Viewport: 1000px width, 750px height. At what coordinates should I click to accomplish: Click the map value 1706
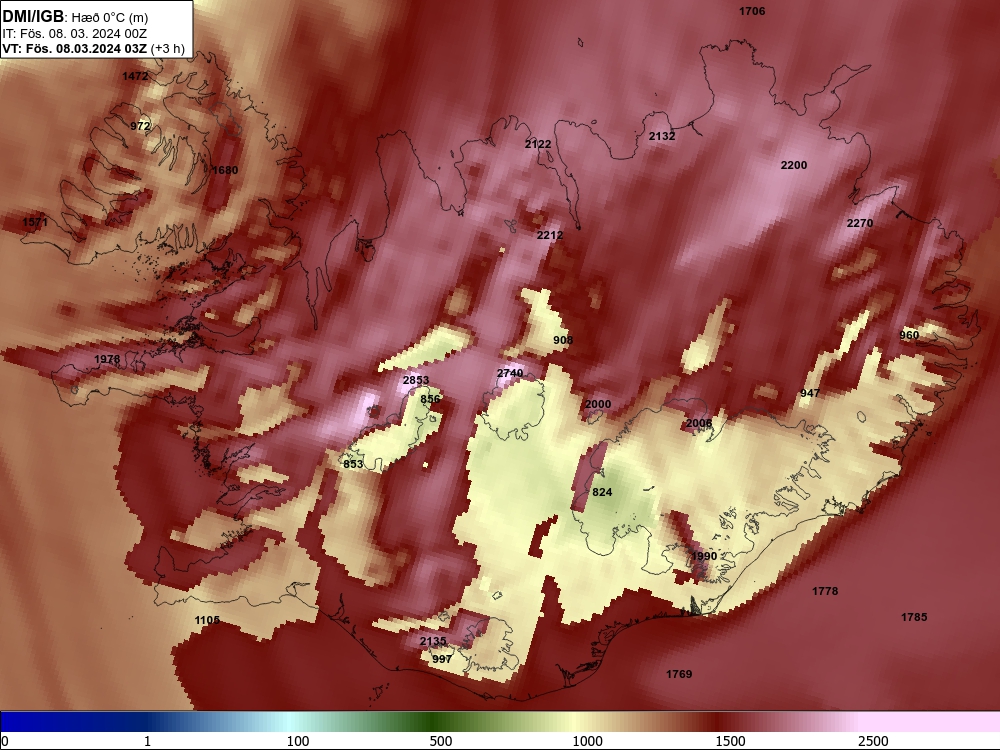752,11
